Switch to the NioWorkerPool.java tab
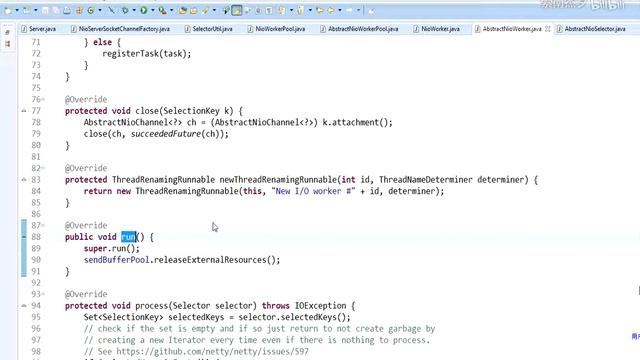This screenshot has height=360, width=640. [276, 29]
